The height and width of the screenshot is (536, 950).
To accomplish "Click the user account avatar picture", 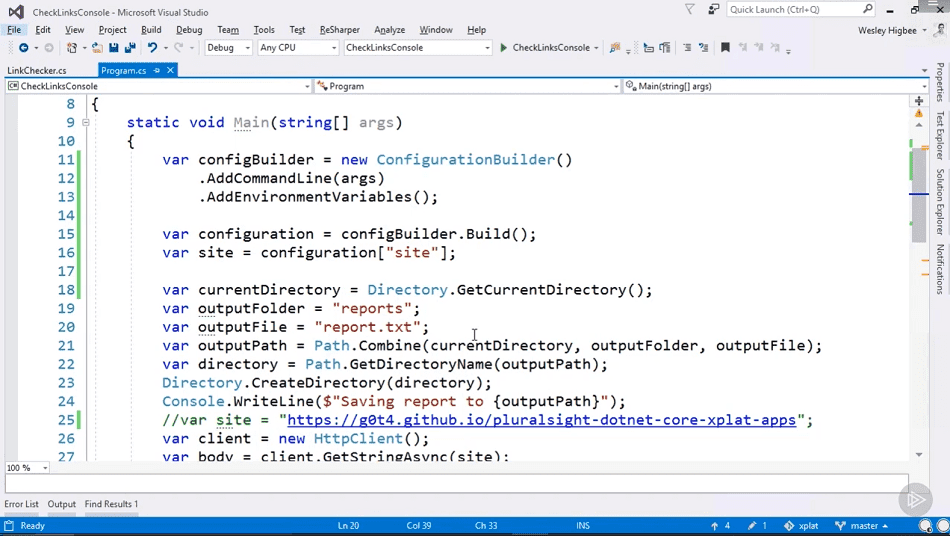I will [x=941, y=30].
